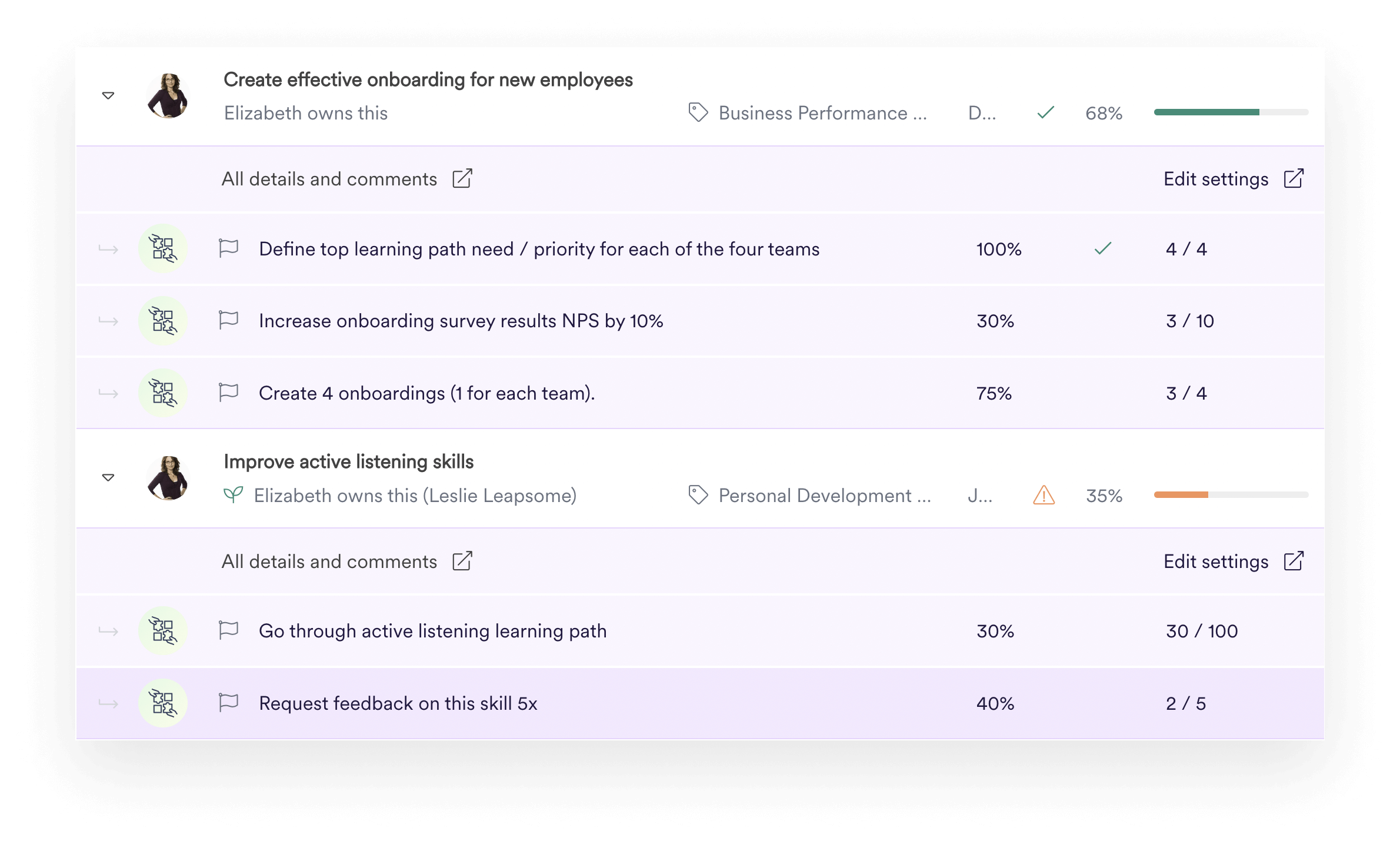Collapse the Improve active listening skills goal

point(108,478)
